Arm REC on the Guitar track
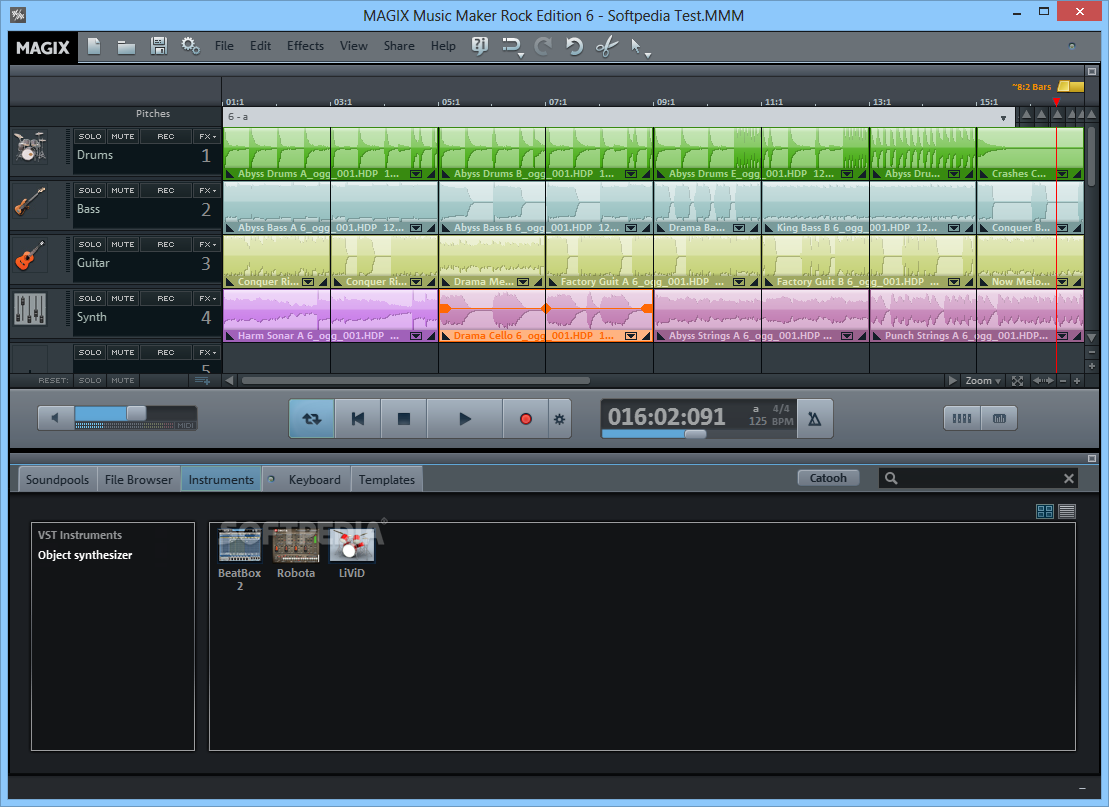Viewport: 1109px width, 807px height. pyautogui.click(x=166, y=245)
